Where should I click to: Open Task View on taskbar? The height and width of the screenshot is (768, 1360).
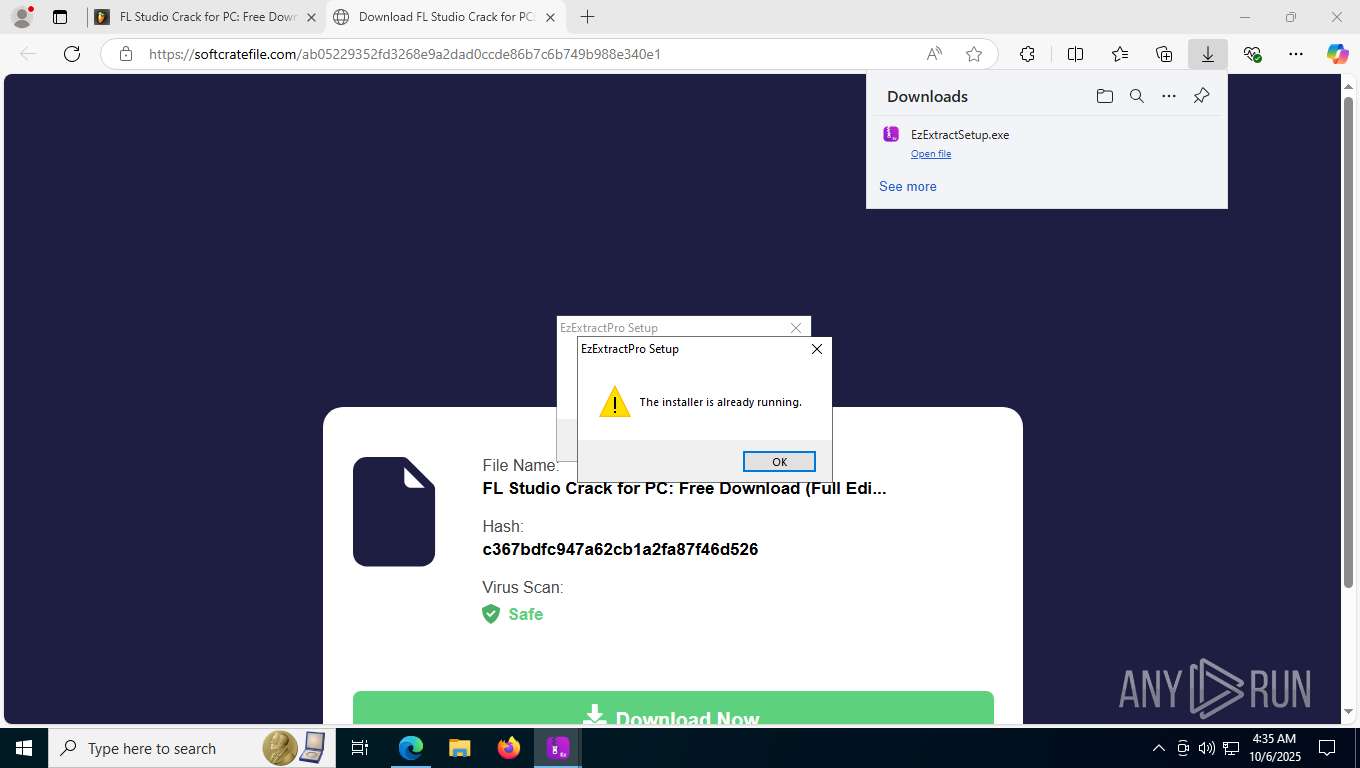[360, 748]
